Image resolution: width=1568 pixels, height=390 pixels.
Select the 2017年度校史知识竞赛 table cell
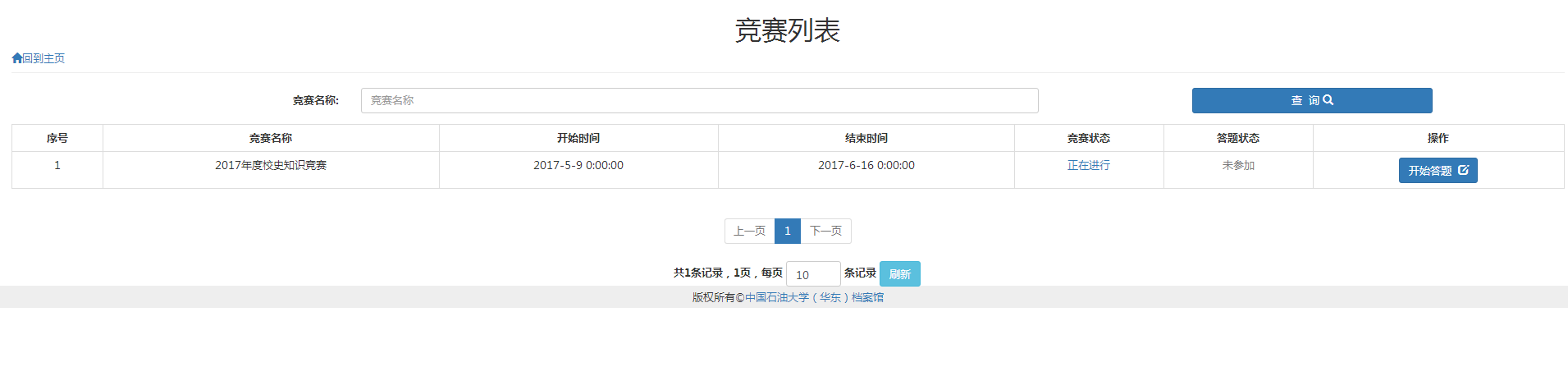tap(271, 165)
